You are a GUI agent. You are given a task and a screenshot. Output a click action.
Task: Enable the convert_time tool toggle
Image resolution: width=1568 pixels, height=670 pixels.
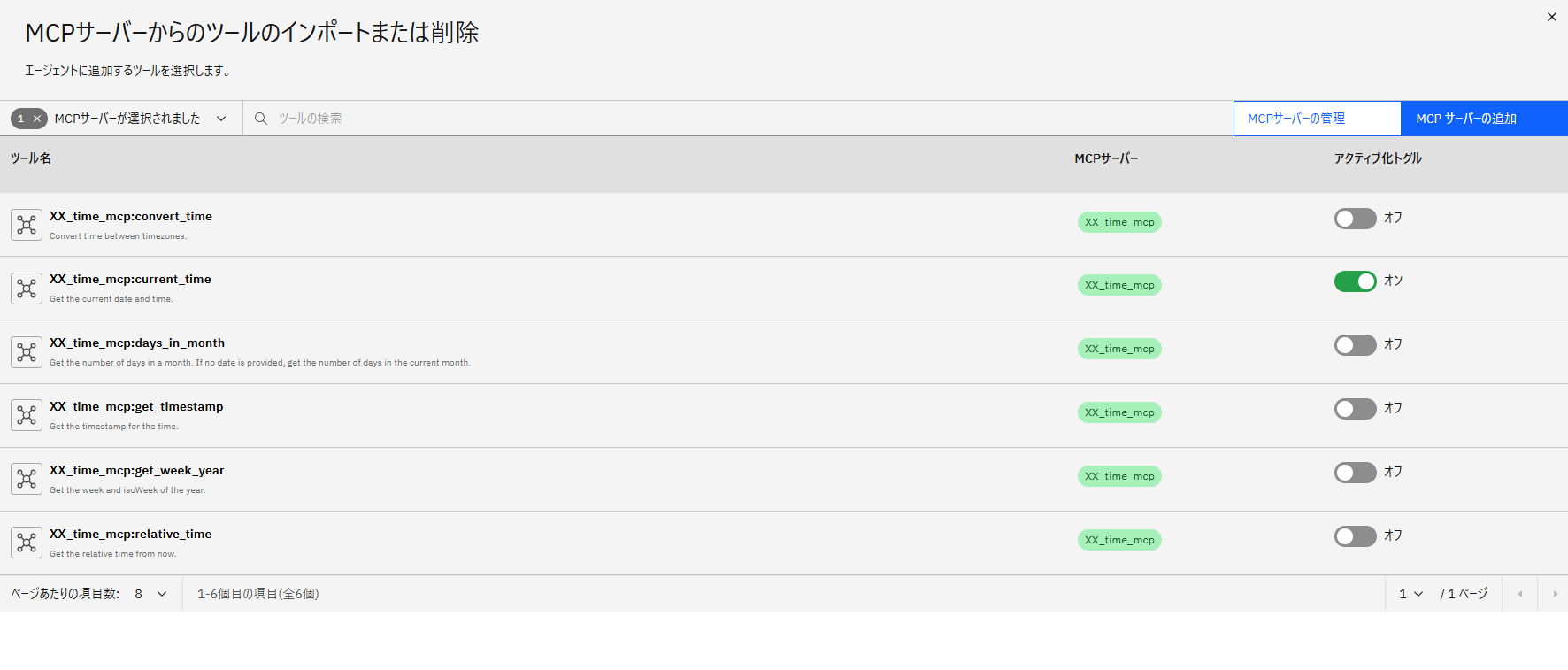pyautogui.click(x=1355, y=219)
